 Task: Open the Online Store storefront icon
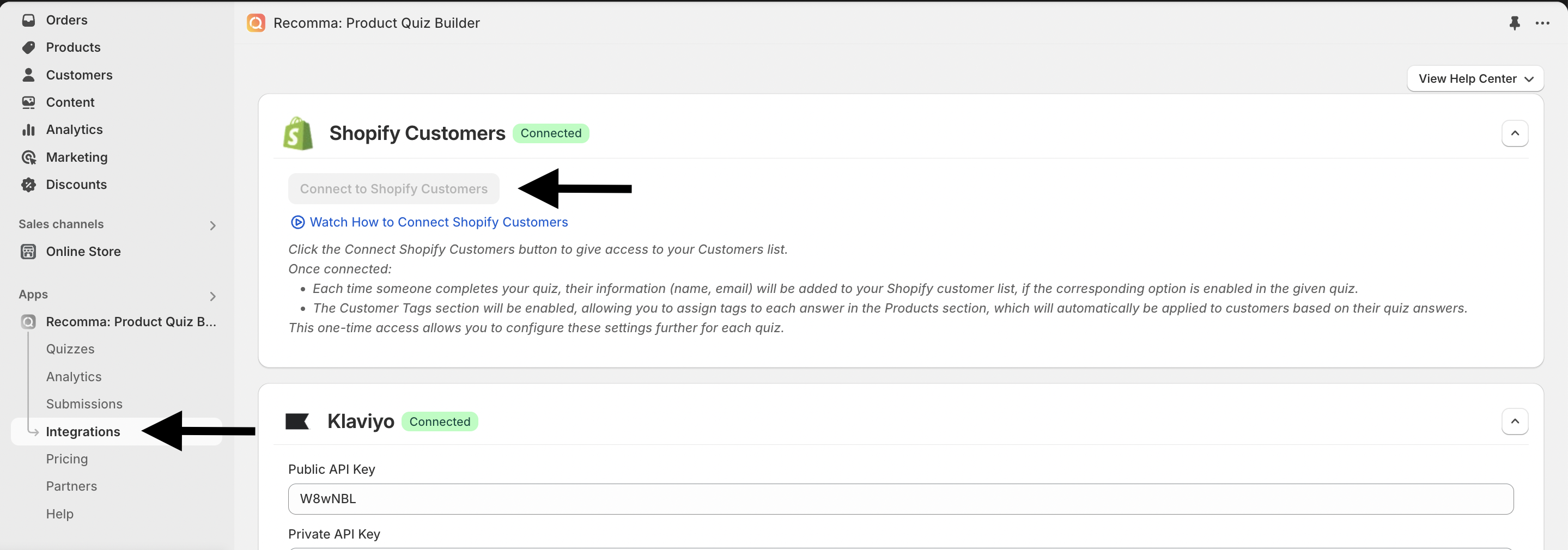tap(29, 250)
